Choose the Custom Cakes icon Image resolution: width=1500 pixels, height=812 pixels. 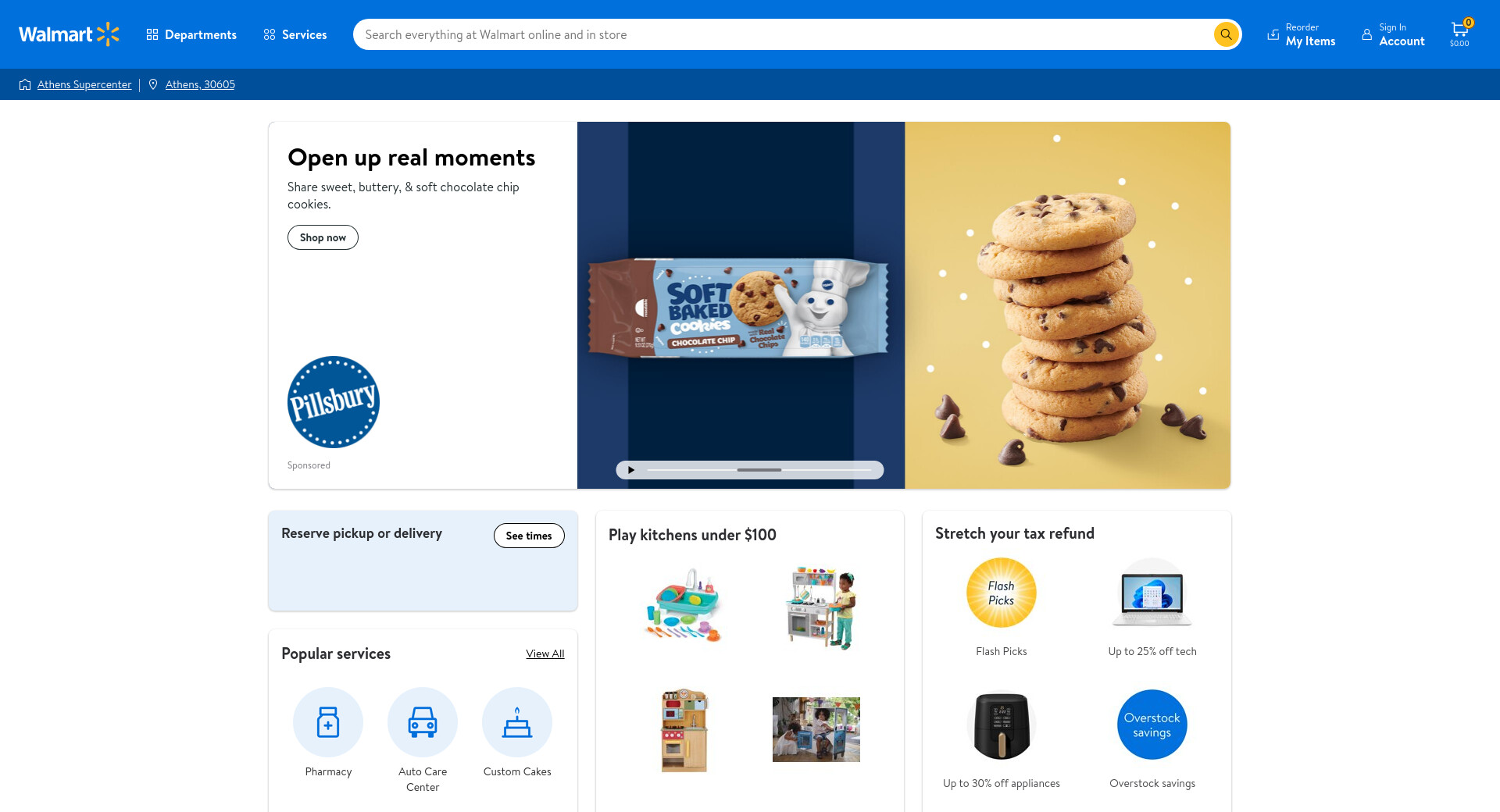[x=517, y=722]
